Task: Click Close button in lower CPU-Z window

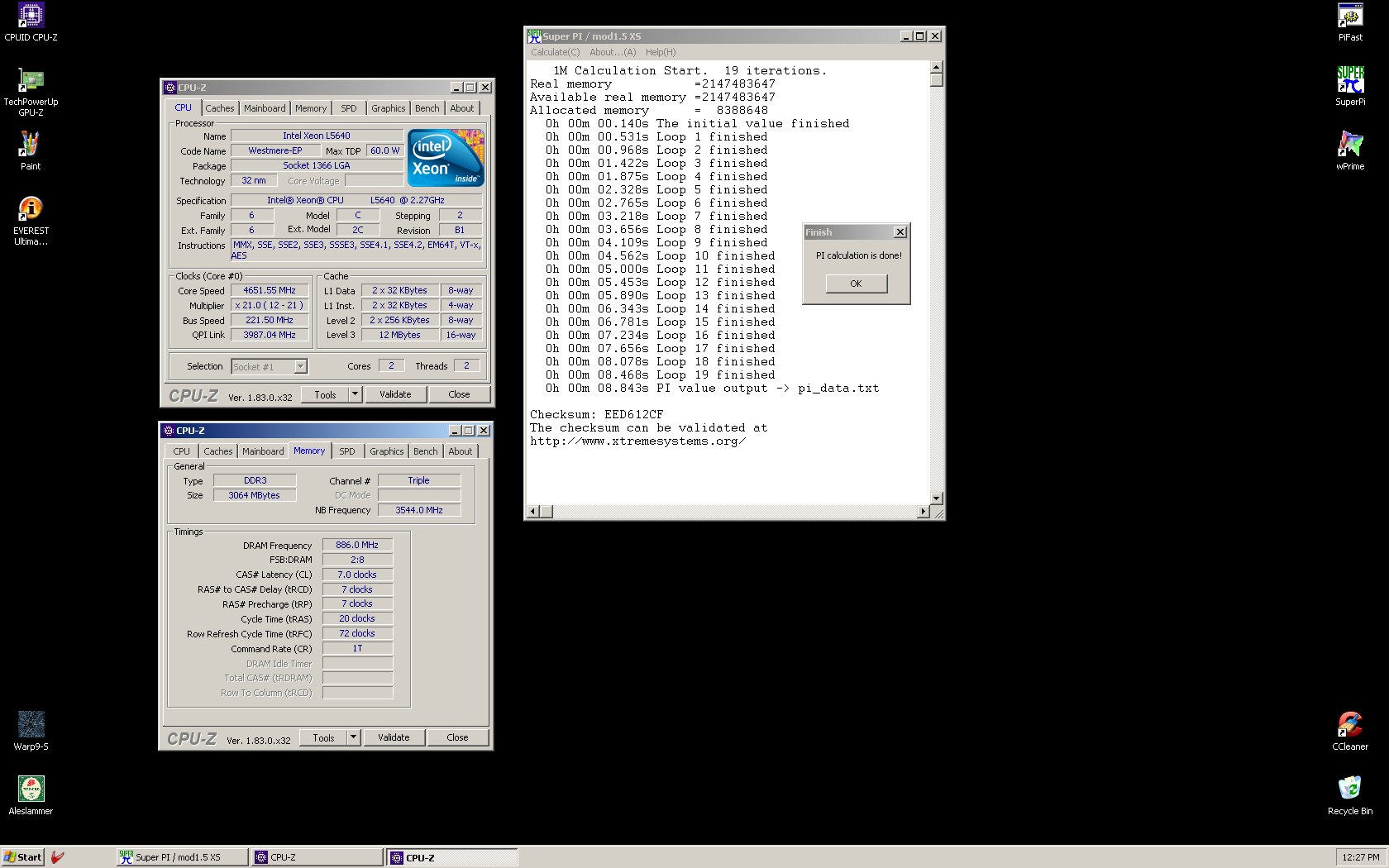Action: click(x=458, y=737)
